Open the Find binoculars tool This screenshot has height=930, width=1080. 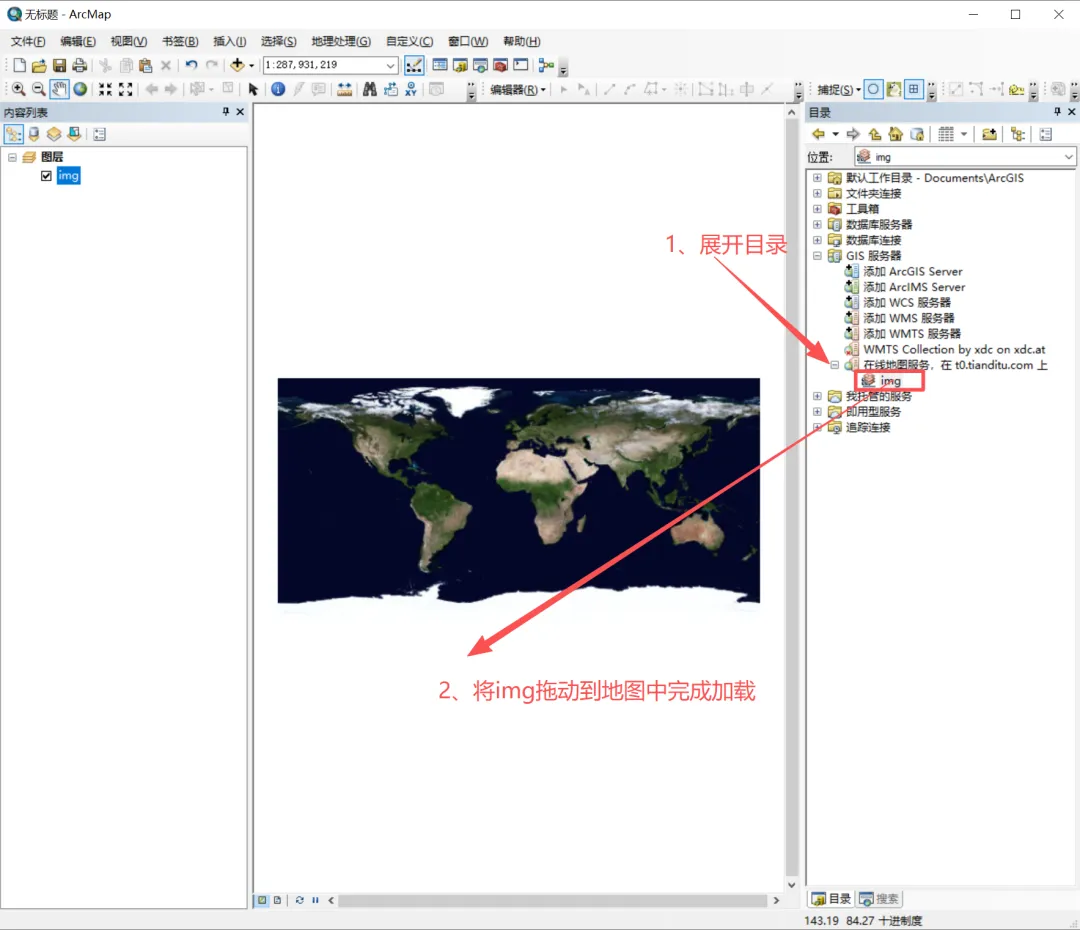point(370,89)
